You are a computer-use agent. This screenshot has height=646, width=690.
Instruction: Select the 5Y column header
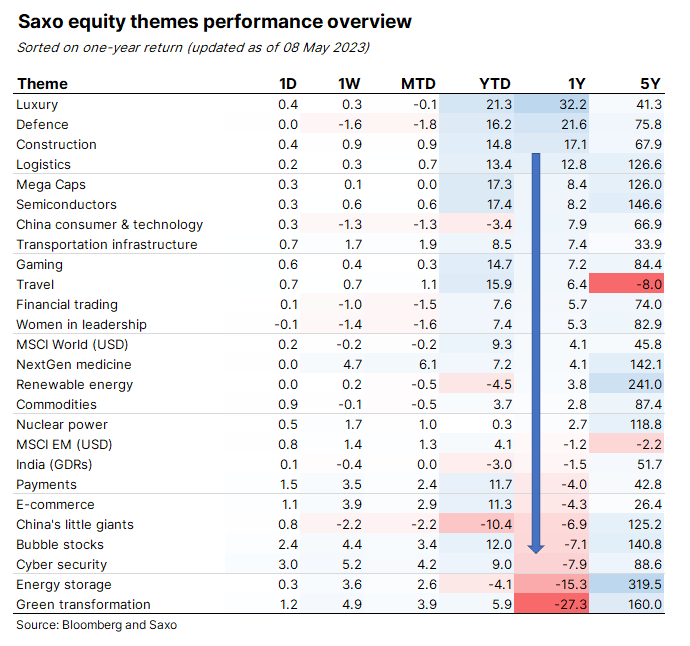pyautogui.click(x=650, y=84)
